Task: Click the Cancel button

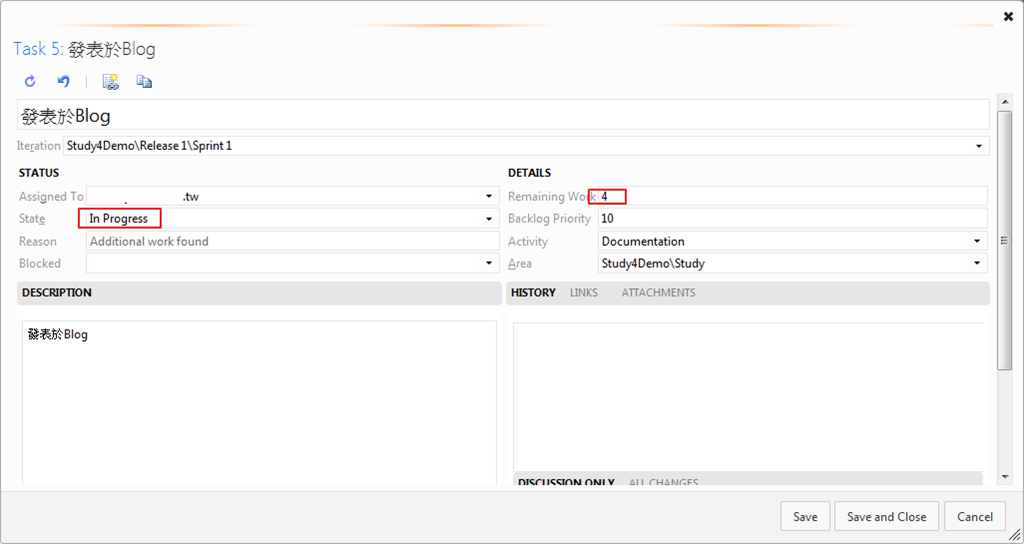Action: (x=975, y=517)
